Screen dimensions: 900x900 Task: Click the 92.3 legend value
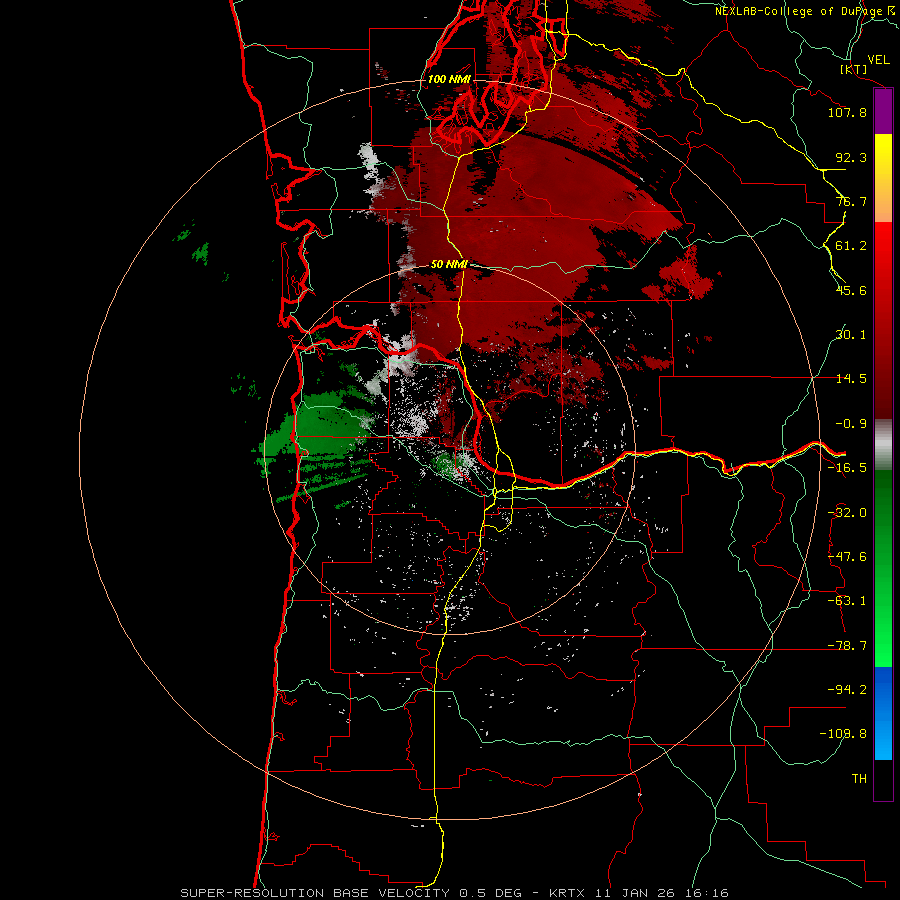tap(851, 157)
